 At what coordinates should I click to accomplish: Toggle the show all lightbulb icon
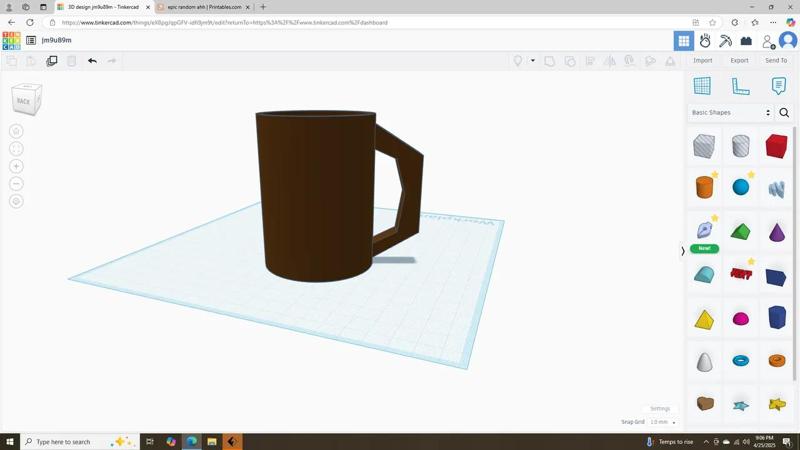[518, 61]
